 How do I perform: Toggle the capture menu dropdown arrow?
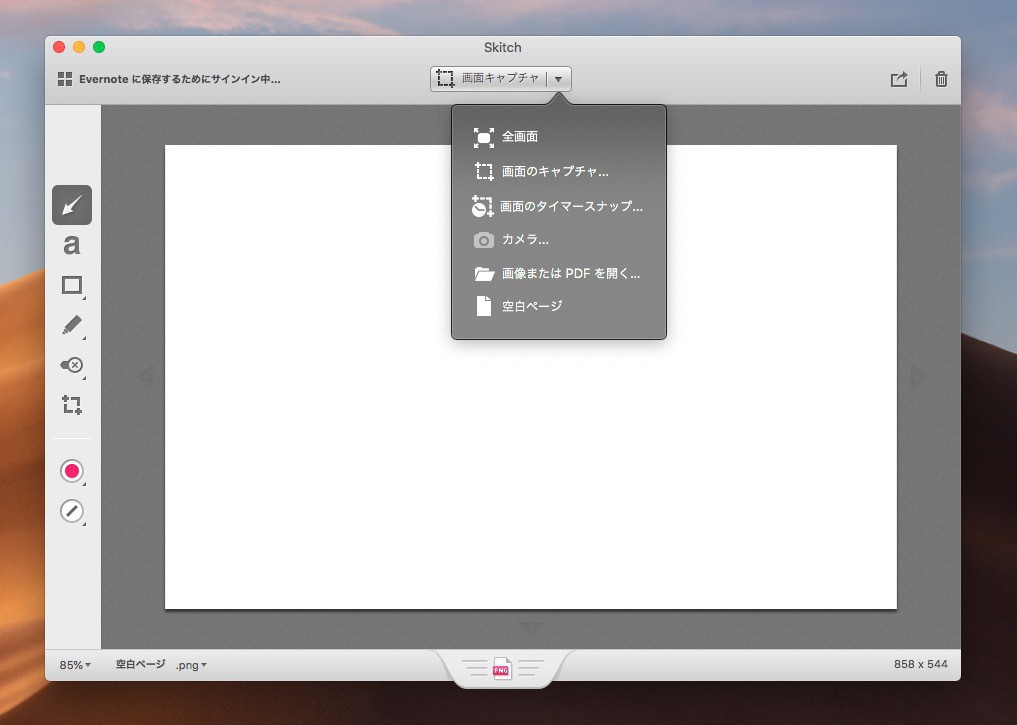click(x=559, y=79)
